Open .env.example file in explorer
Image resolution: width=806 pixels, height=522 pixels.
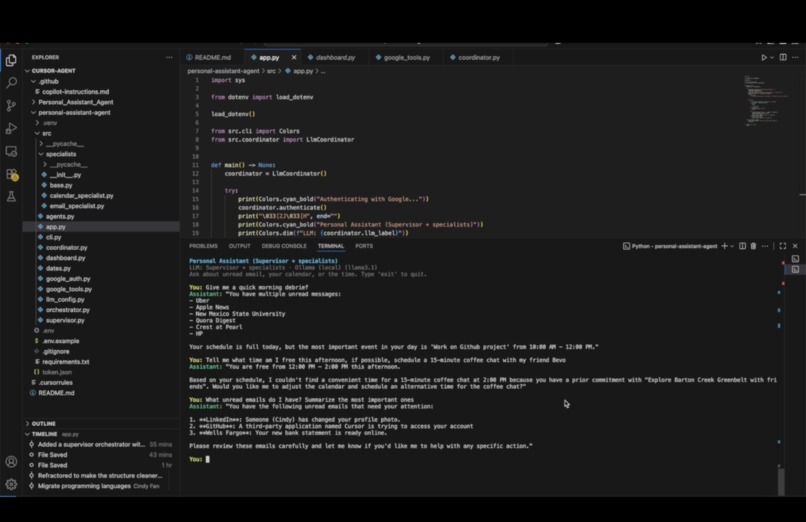click(61, 341)
